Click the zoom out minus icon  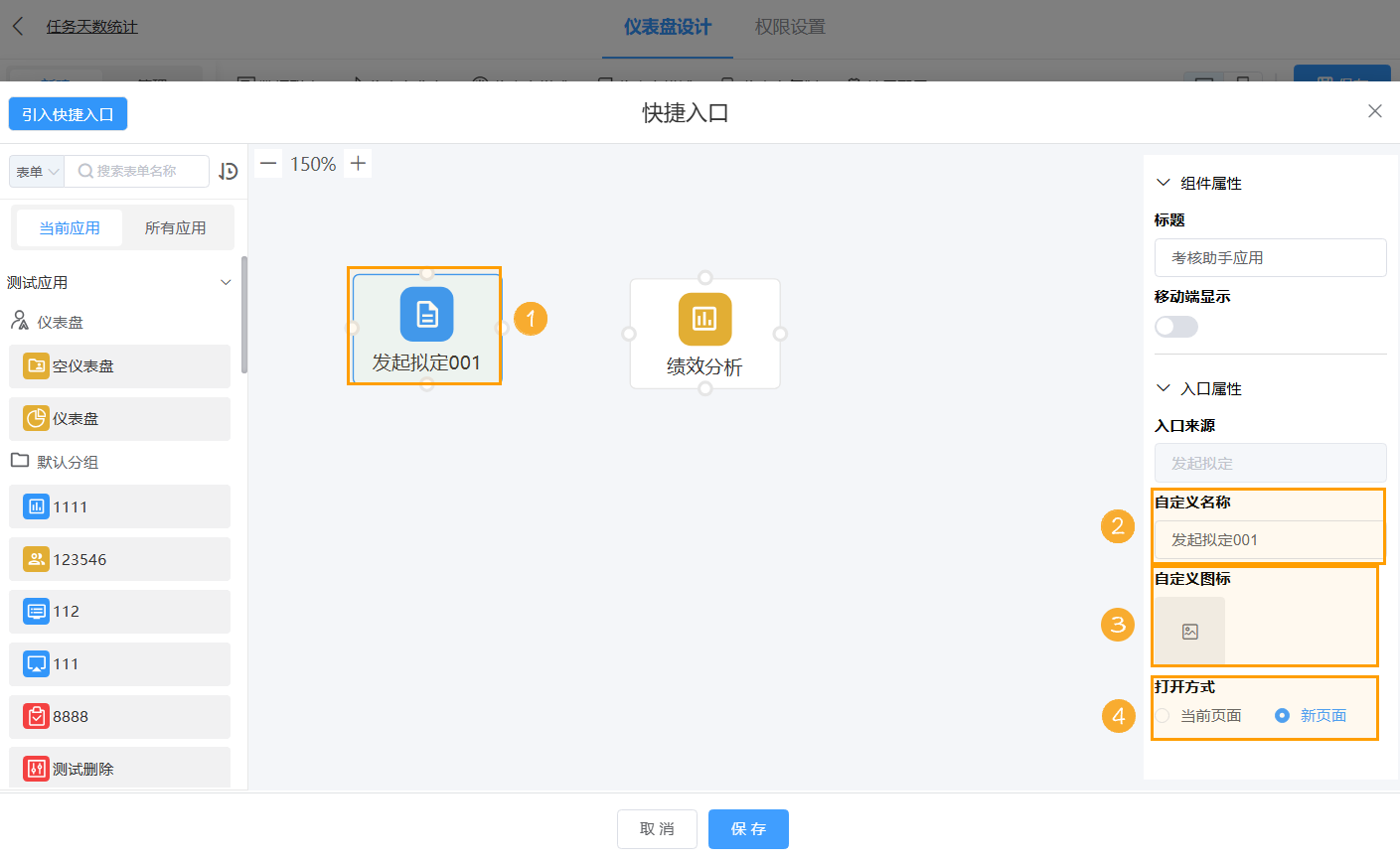pyautogui.click(x=268, y=164)
